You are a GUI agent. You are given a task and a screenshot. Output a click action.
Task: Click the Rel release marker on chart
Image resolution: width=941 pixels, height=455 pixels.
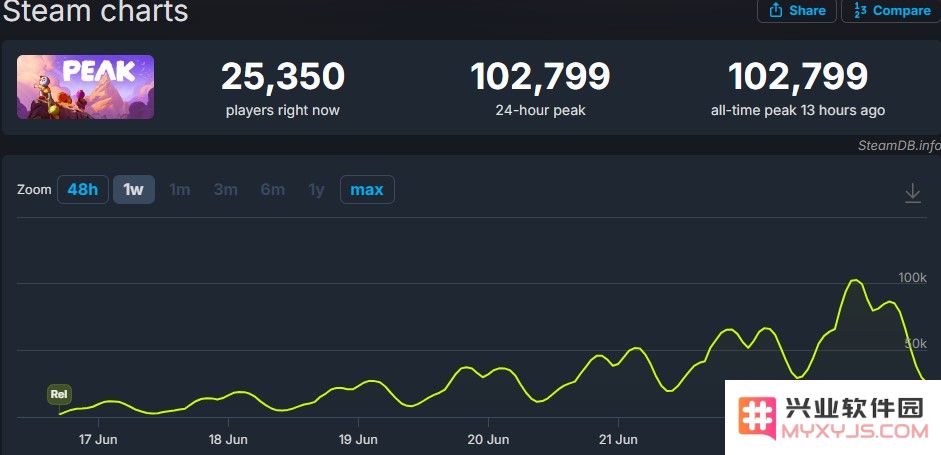tap(59, 395)
